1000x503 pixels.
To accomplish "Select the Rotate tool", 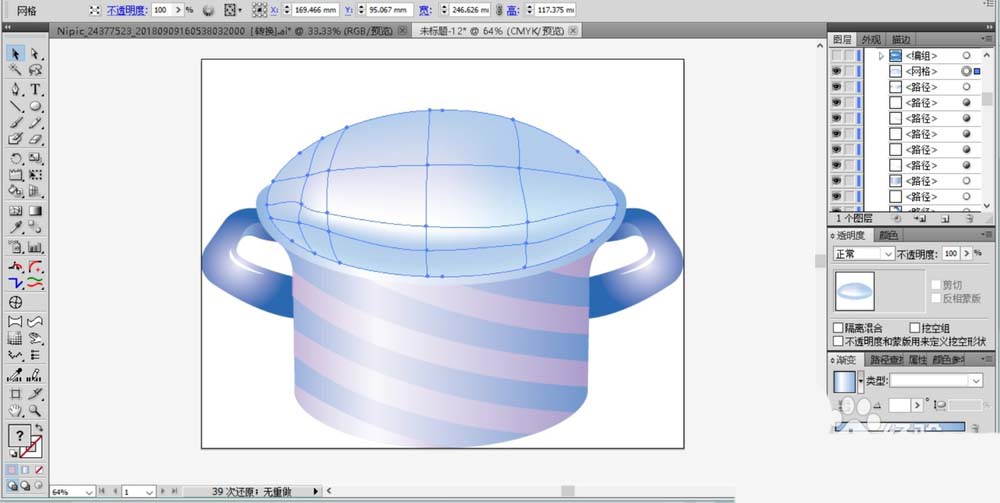I will 16,158.
